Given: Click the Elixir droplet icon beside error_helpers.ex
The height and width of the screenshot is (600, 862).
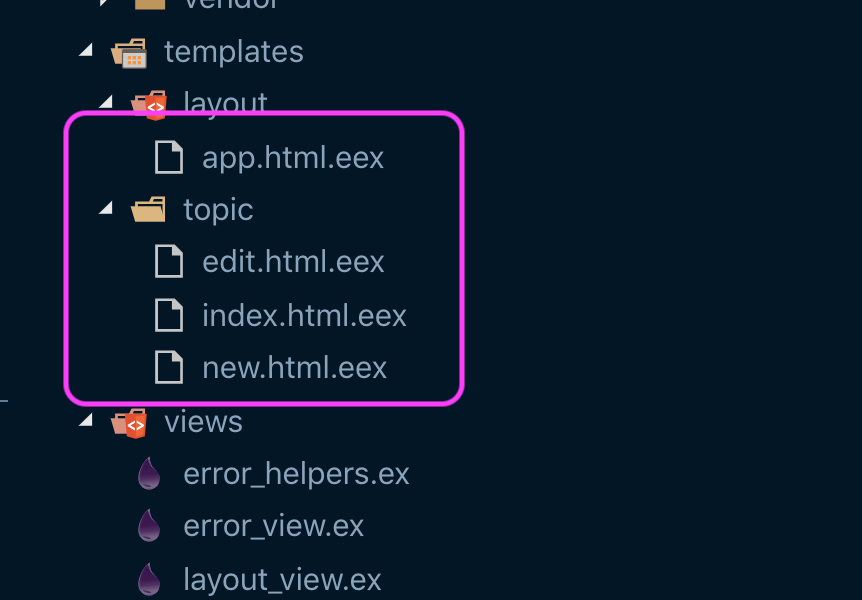Looking at the screenshot, I should pyautogui.click(x=148, y=473).
